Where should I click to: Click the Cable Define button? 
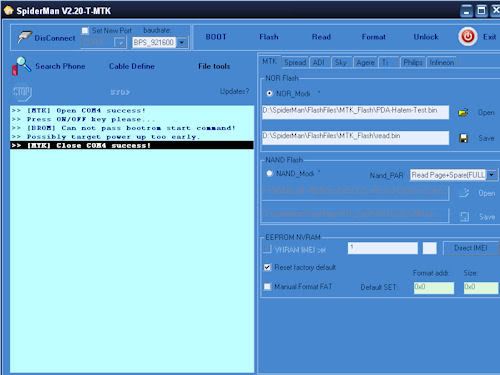coord(132,66)
